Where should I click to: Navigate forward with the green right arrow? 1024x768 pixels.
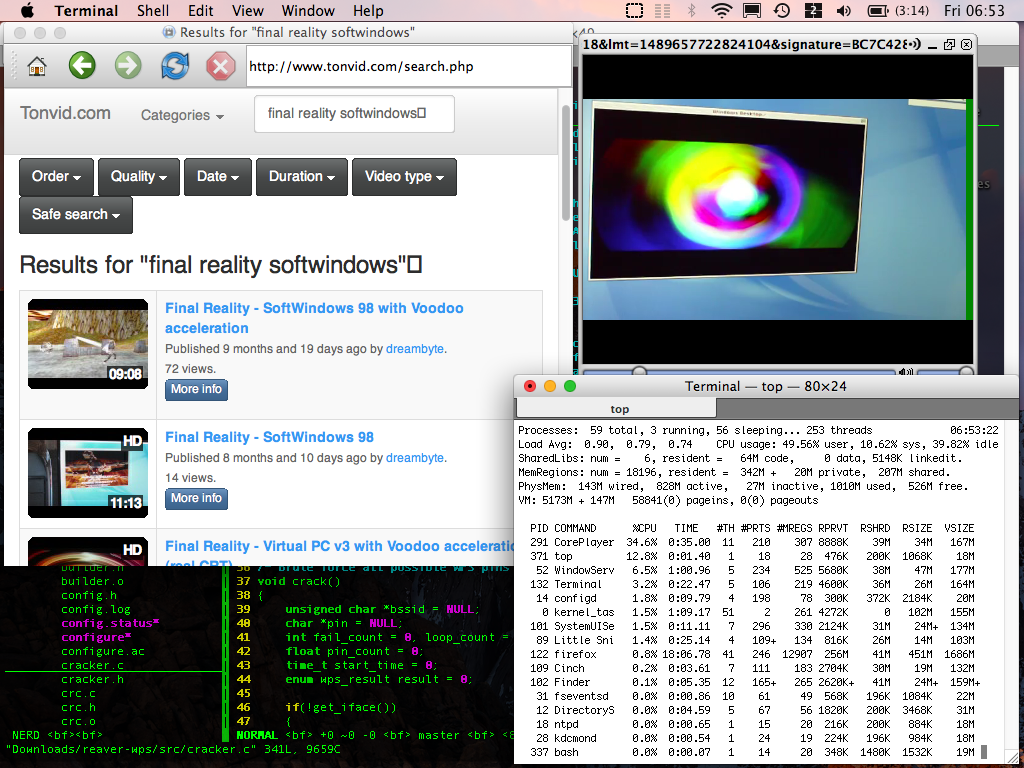tap(128, 66)
